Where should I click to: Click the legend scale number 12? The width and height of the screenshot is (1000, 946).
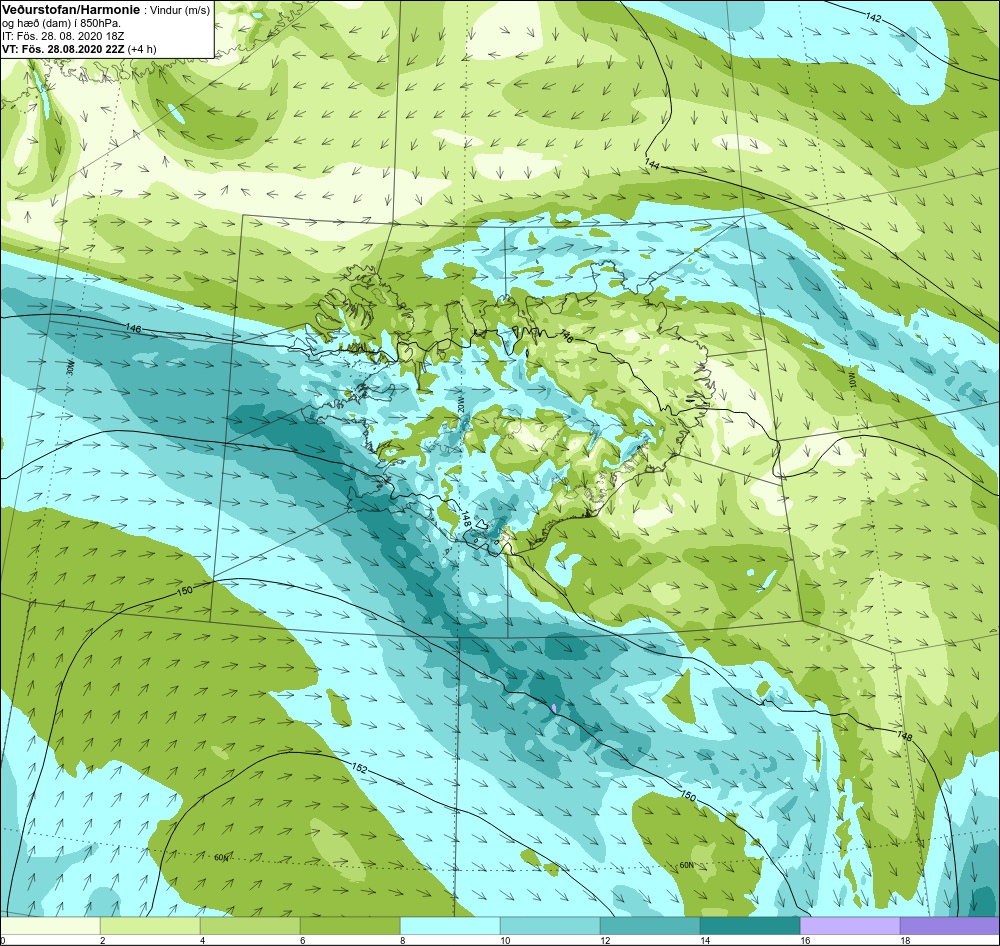[x=605, y=940]
